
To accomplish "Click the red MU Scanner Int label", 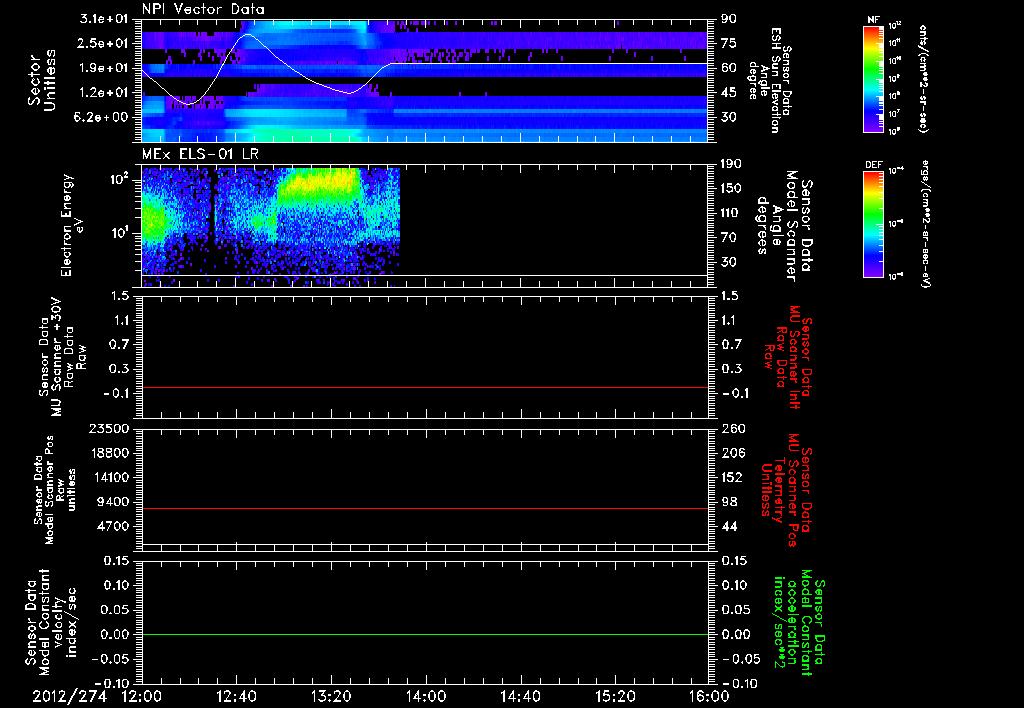I will tap(787, 357).
